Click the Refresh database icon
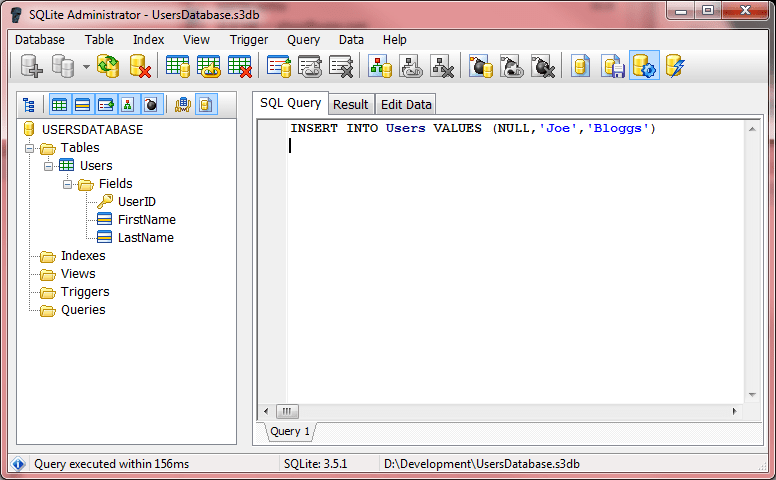Image resolution: width=776 pixels, height=480 pixels. 108,66
